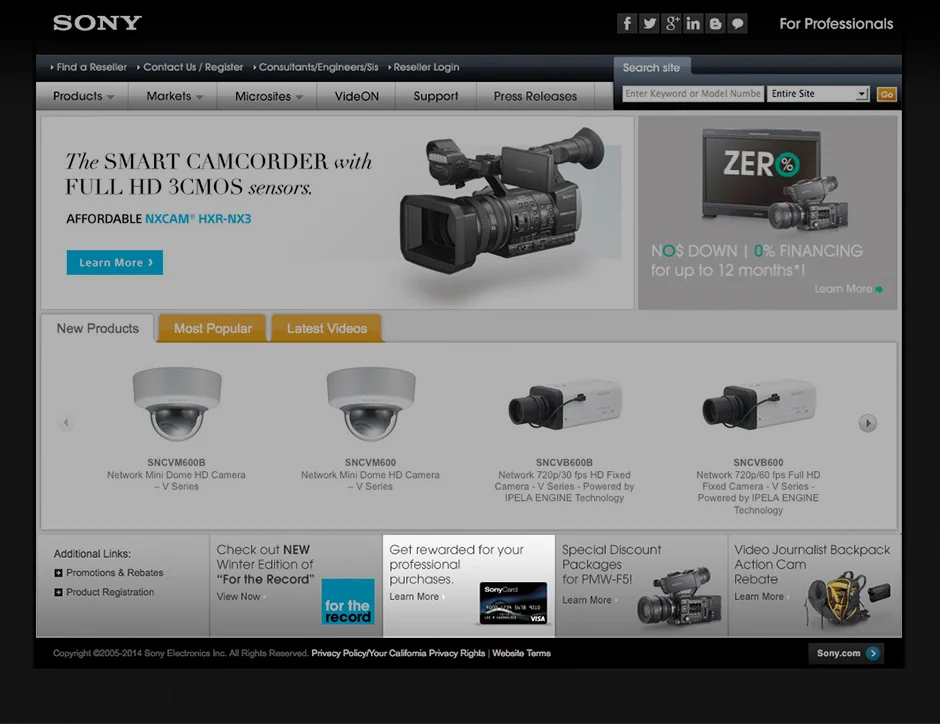This screenshot has height=724, width=940.
Task: Open the SNCVB600 product name link
Action: pyautogui.click(x=758, y=463)
